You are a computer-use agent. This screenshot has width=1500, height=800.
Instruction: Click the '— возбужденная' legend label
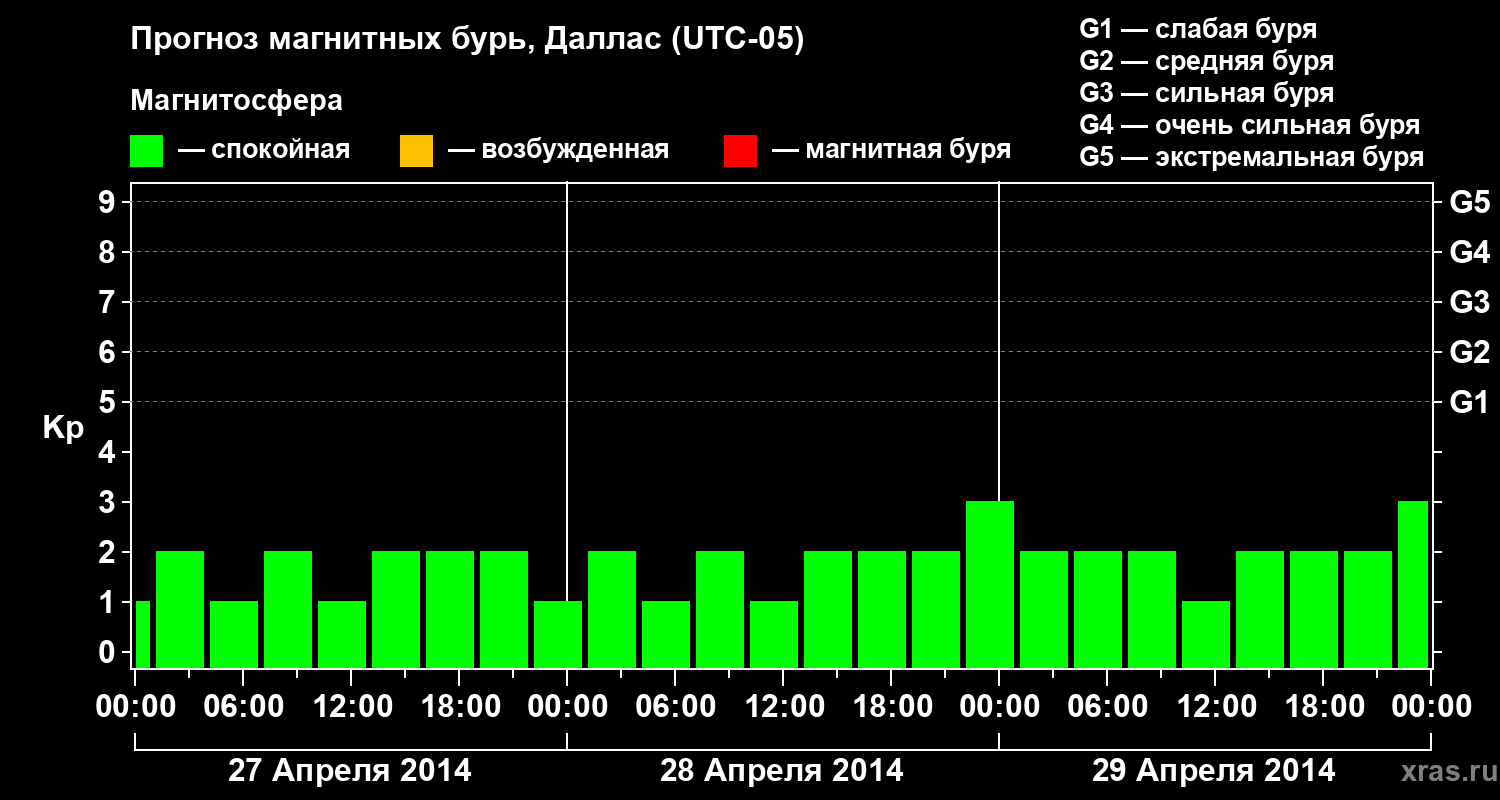point(558,150)
